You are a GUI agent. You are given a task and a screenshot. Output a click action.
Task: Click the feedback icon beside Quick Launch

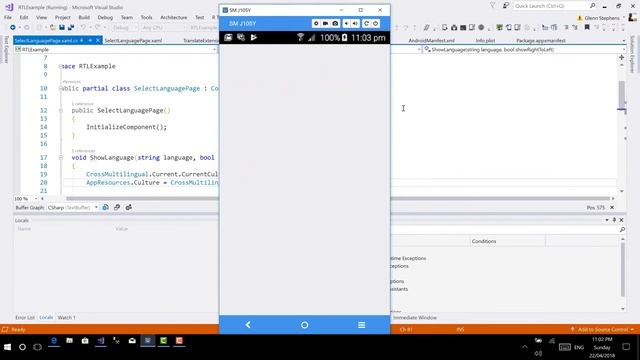tap(505, 6)
